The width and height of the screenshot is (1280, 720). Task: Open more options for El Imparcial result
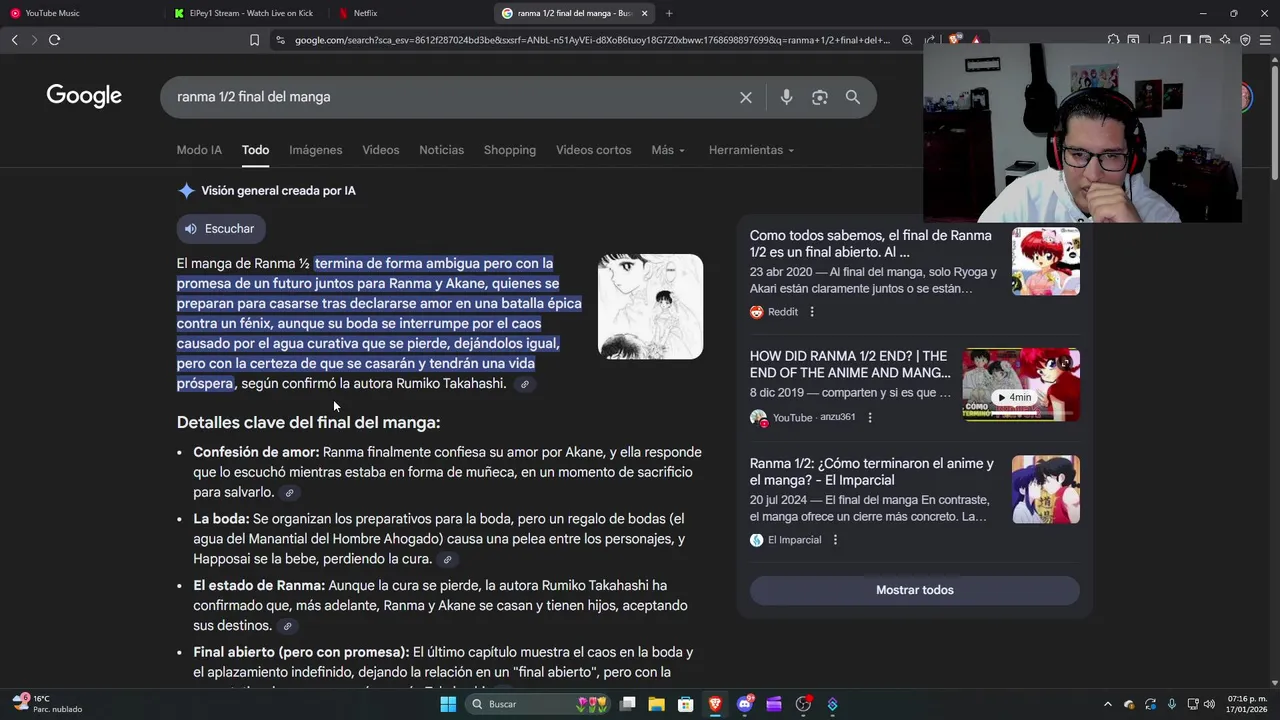(x=835, y=540)
